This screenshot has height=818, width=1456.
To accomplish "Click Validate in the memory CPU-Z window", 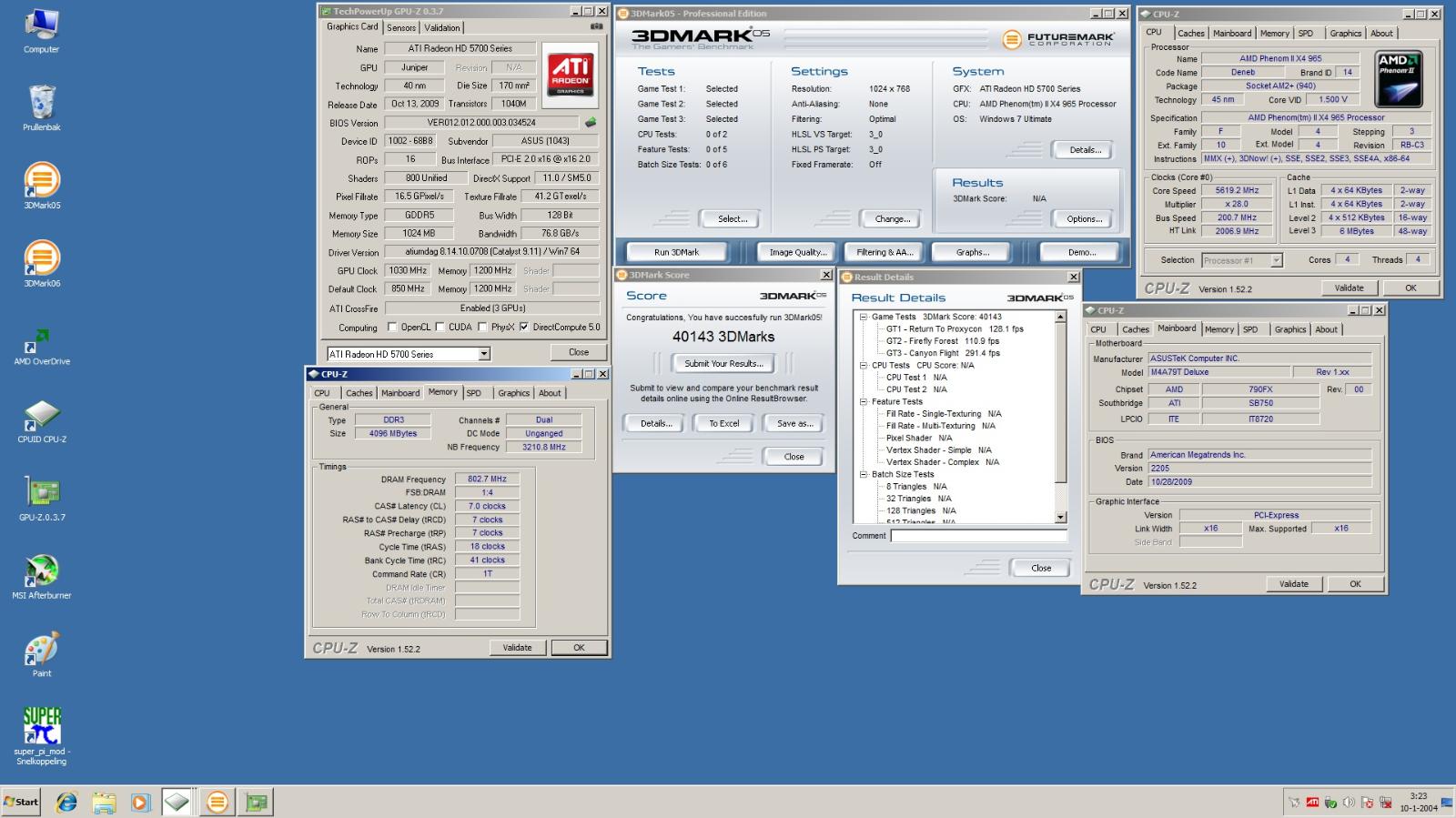I will point(517,648).
